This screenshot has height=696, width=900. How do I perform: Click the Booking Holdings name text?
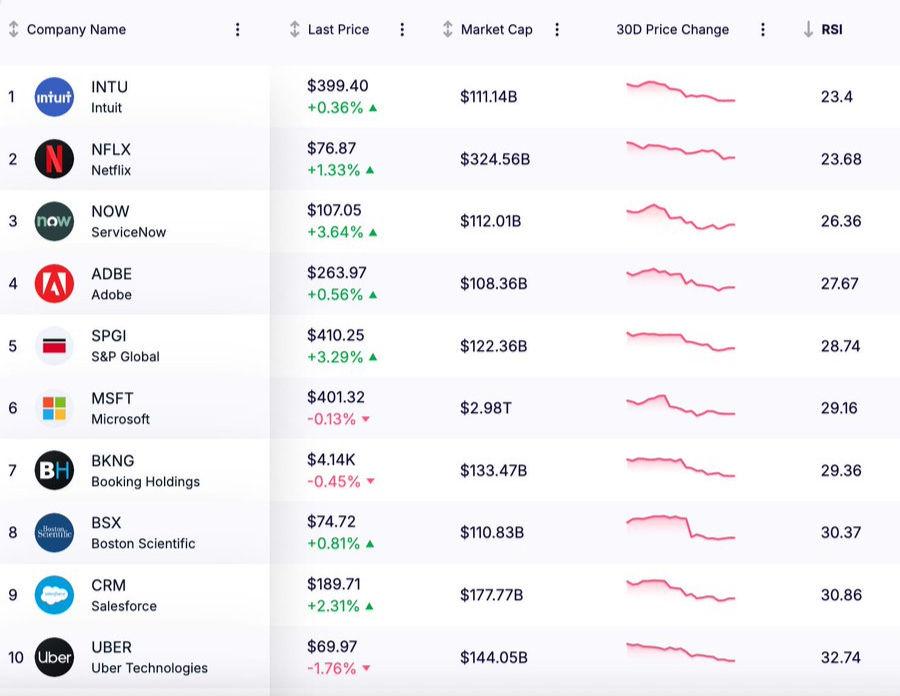(x=146, y=481)
